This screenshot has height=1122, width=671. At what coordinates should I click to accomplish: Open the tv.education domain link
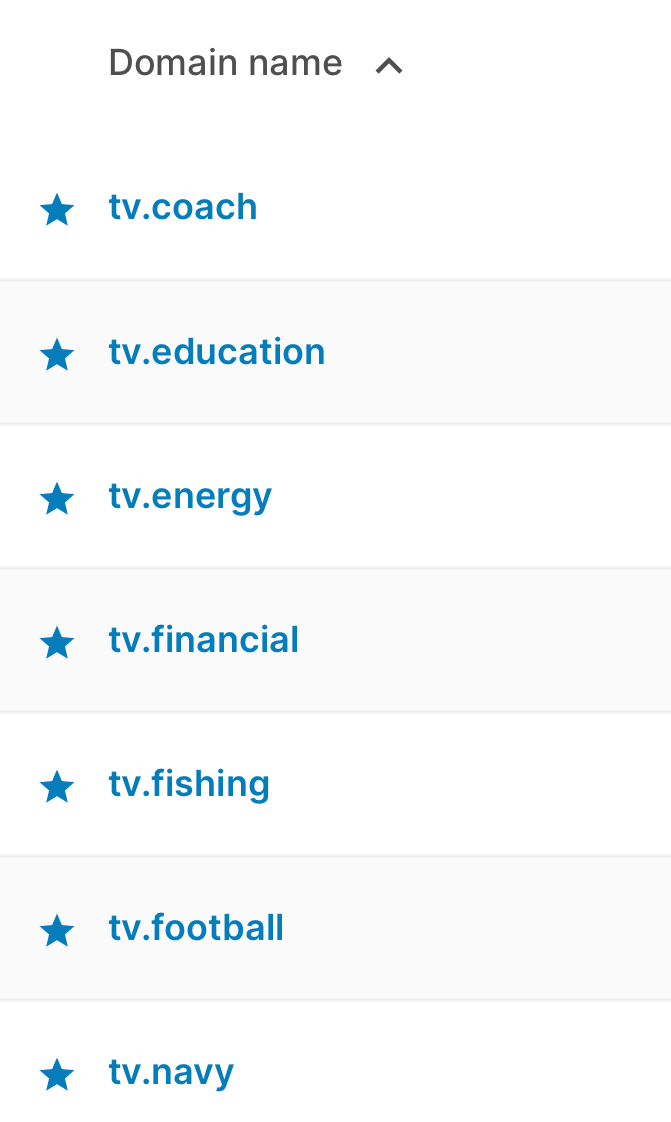[x=217, y=352]
